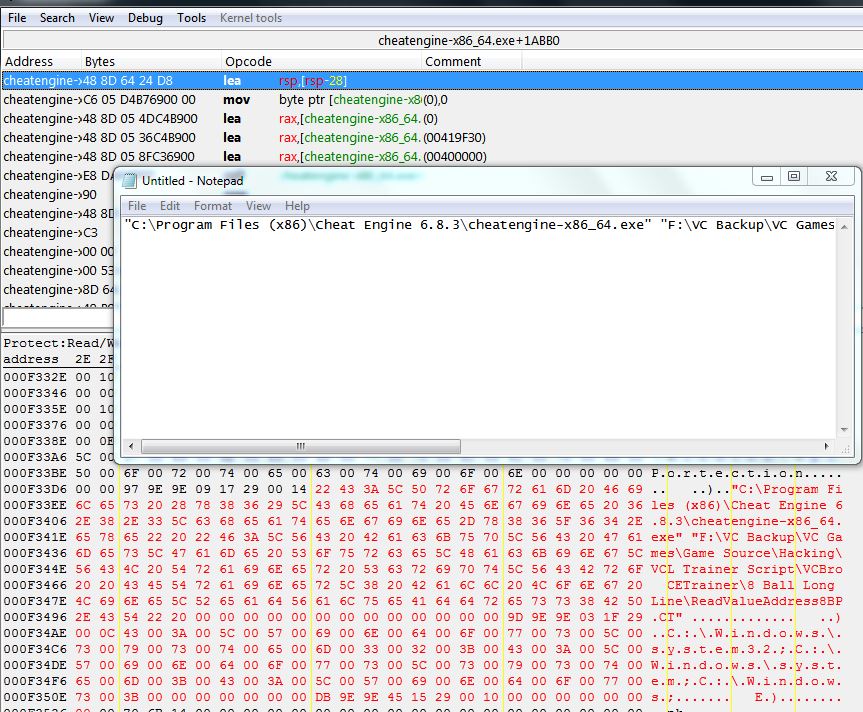Minimize the Untitled Notepad window

click(768, 177)
